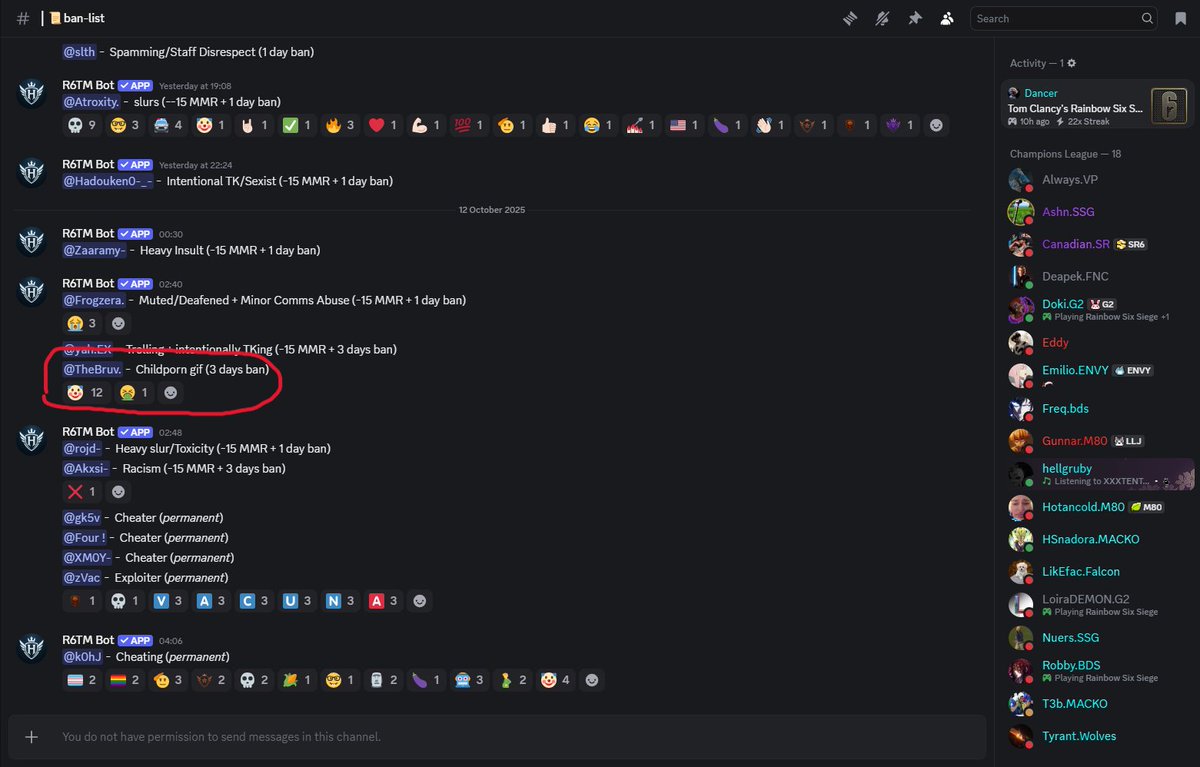Open the @Frogzera. mention

click(95, 300)
